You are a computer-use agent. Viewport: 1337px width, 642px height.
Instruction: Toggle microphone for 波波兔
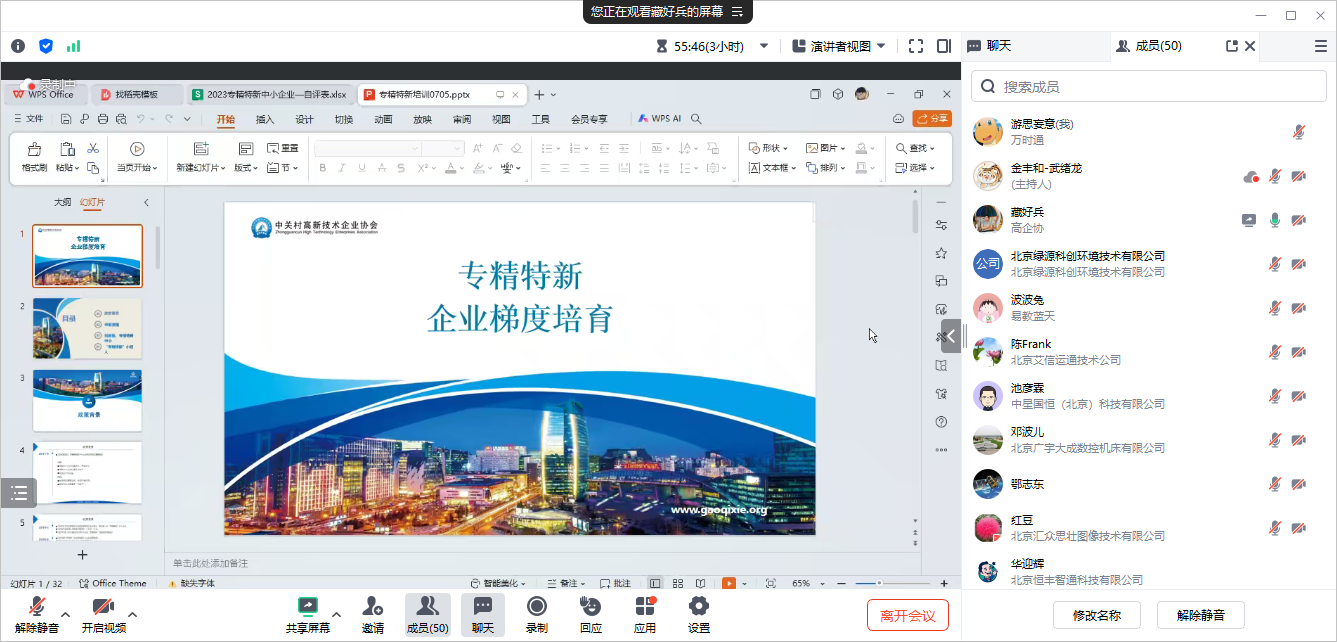(x=1275, y=308)
